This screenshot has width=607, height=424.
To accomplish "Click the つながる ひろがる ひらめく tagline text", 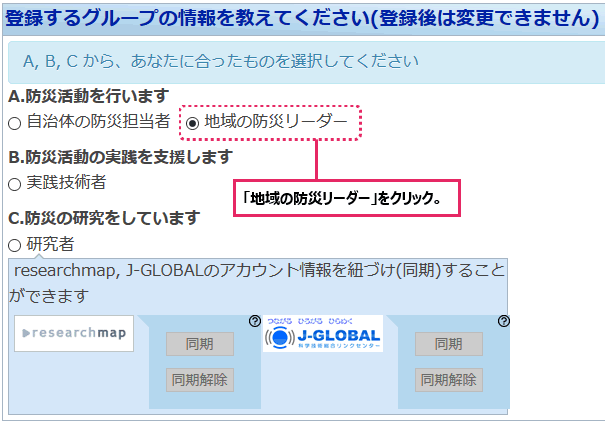I will coord(322,320).
